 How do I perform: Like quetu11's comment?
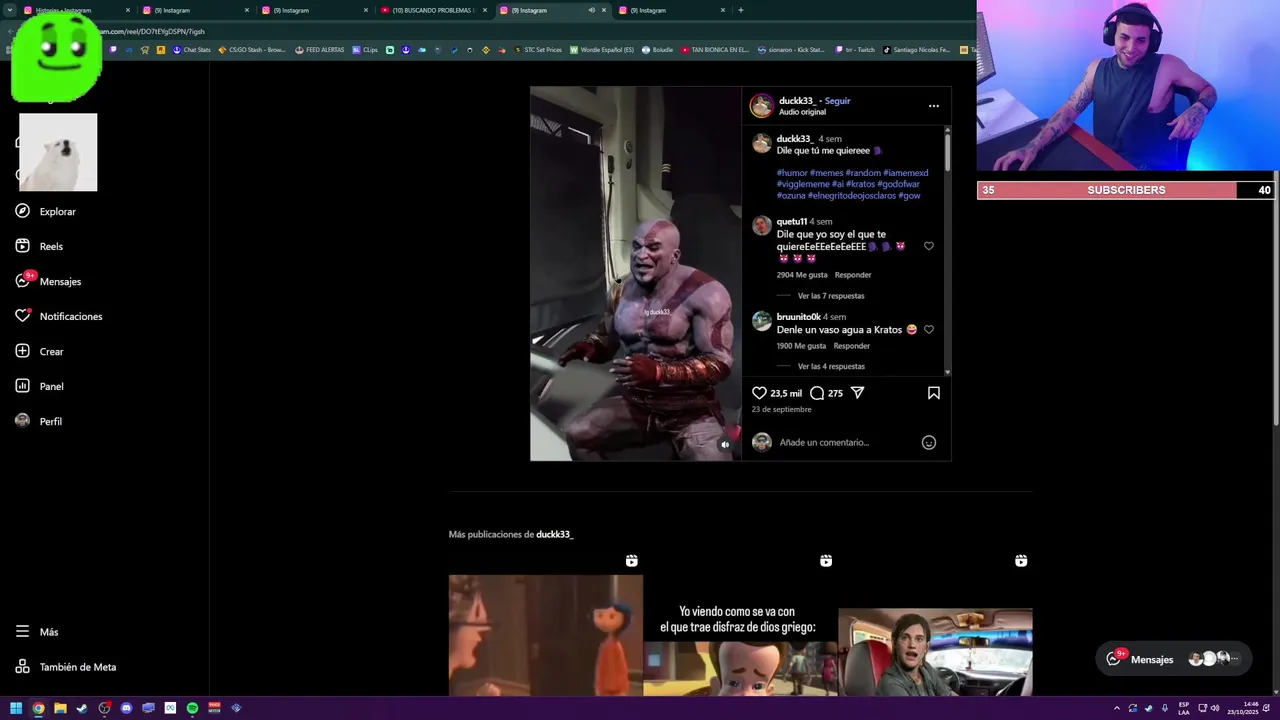(x=928, y=246)
